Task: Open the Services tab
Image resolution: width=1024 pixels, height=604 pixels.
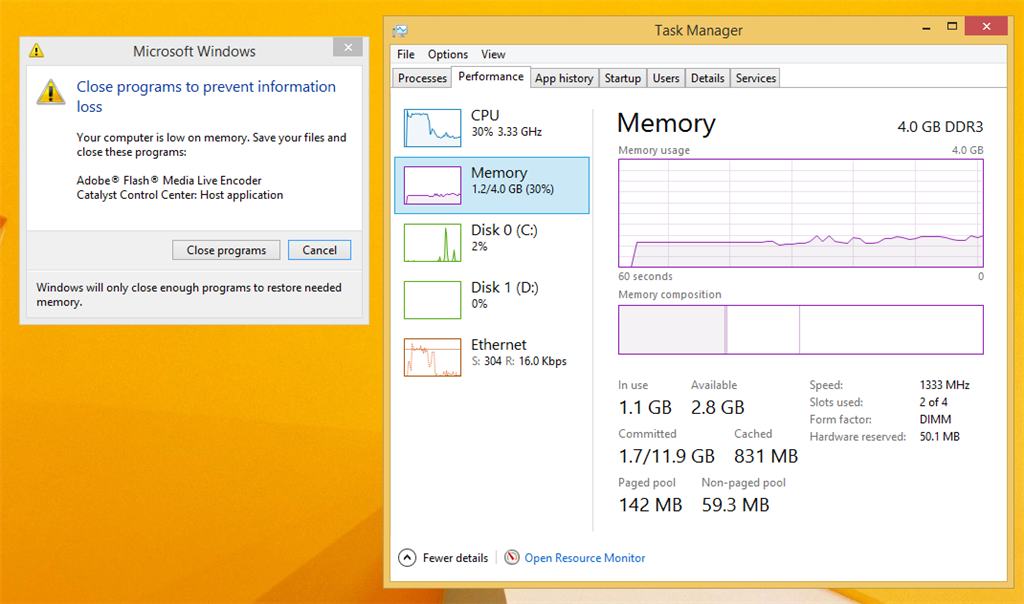Action: coord(755,77)
